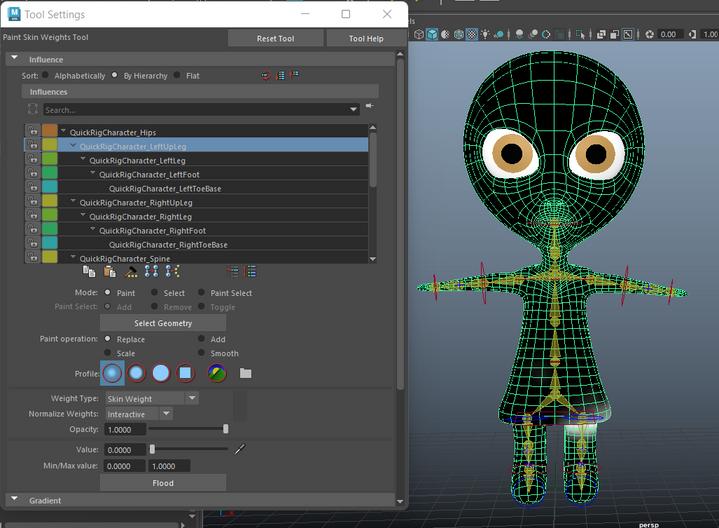Select the Flat sort option

click(x=178, y=75)
